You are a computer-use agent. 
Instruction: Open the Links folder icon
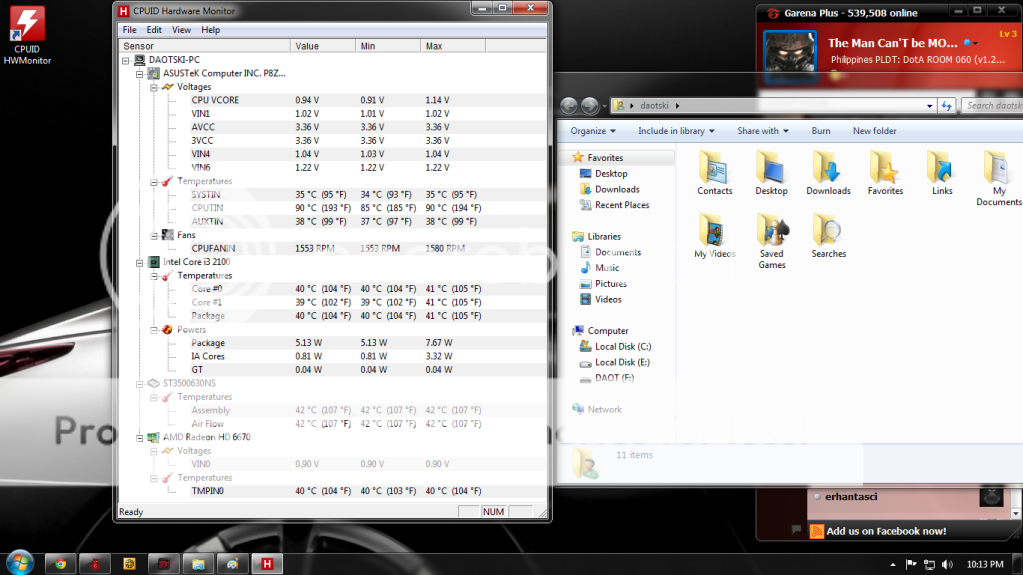pos(941,173)
